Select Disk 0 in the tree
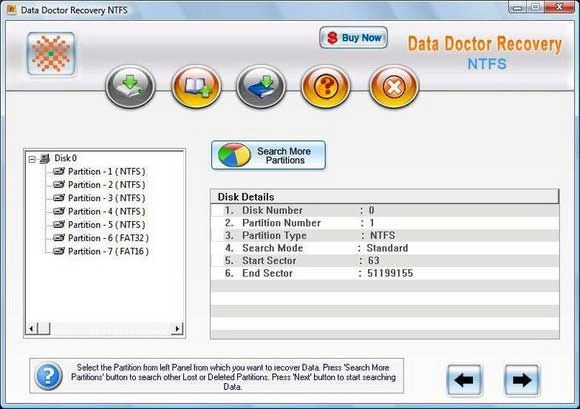This screenshot has width=580, height=409. (65, 158)
